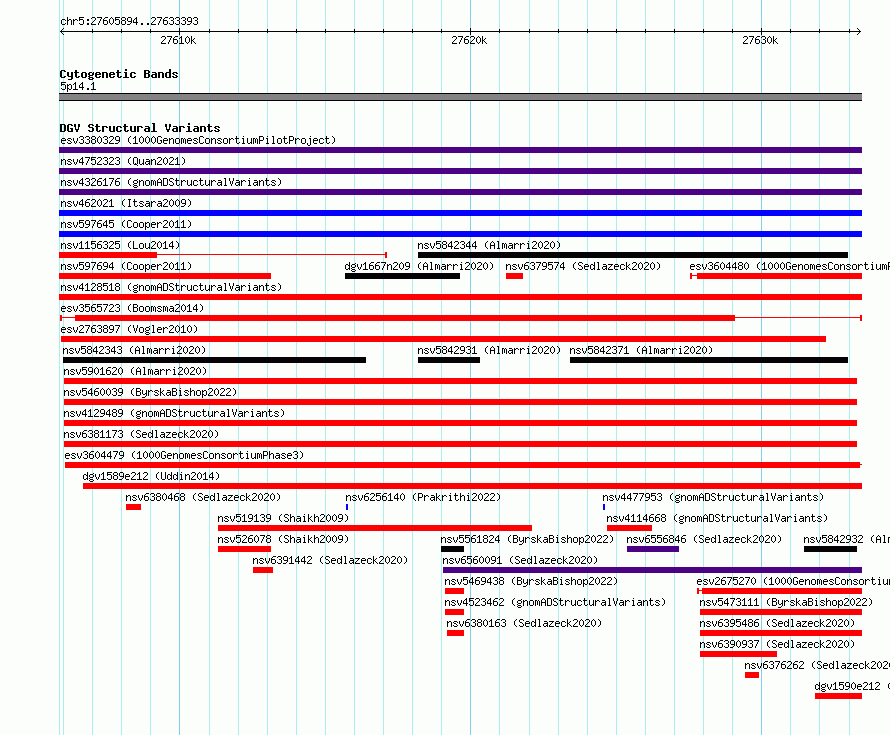Select the short nsv6379574 red bar
Viewport: 890px width, 735px height.
tap(514, 276)
